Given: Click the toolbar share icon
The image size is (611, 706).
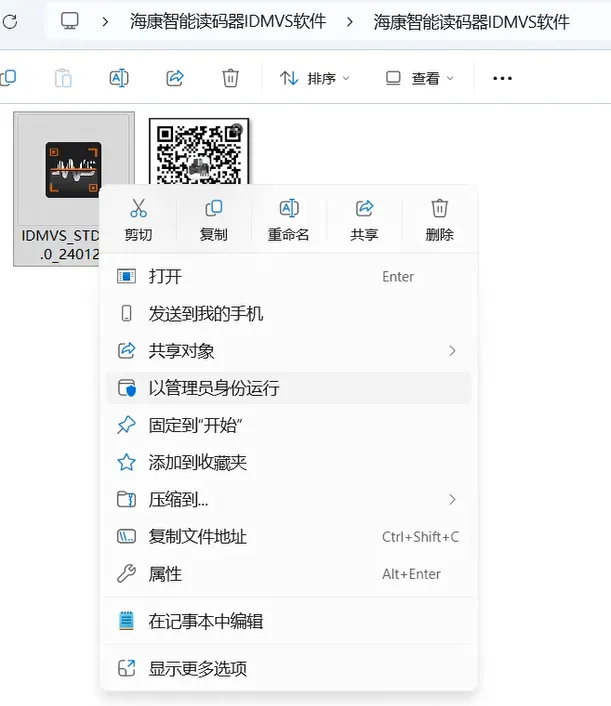Looking at the screenshot, I should point(175,78).
